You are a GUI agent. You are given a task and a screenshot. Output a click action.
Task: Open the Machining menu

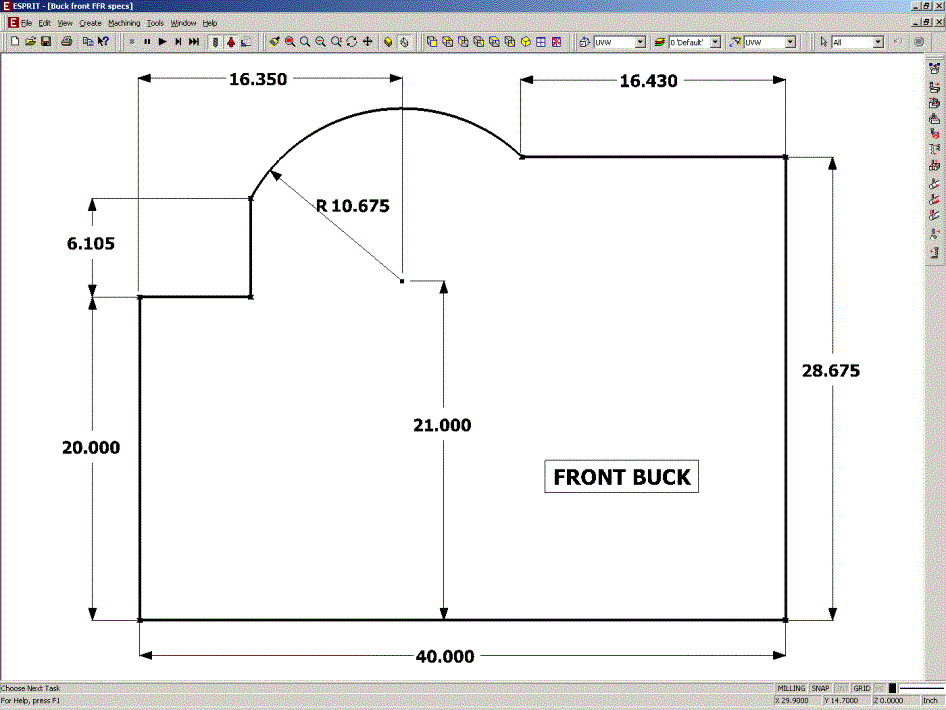point(124,22)
